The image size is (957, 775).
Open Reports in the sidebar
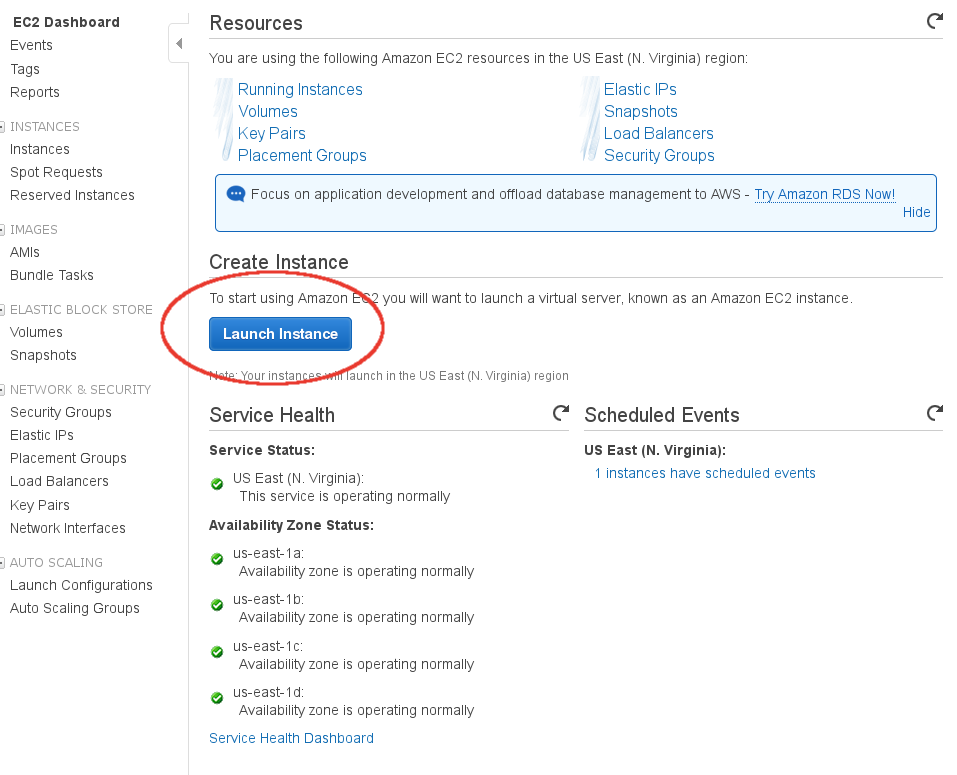coord(35,92)
